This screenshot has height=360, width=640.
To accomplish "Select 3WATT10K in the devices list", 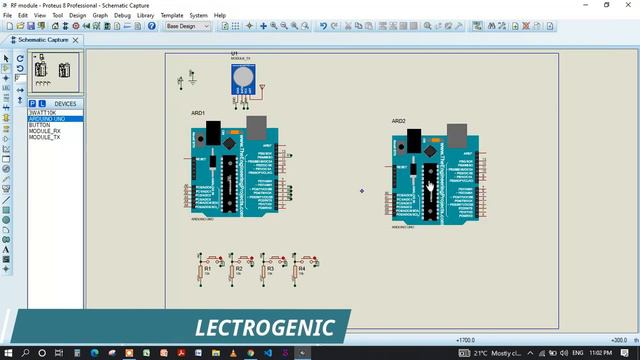I will pyautogui.click(x=56, y=113).
